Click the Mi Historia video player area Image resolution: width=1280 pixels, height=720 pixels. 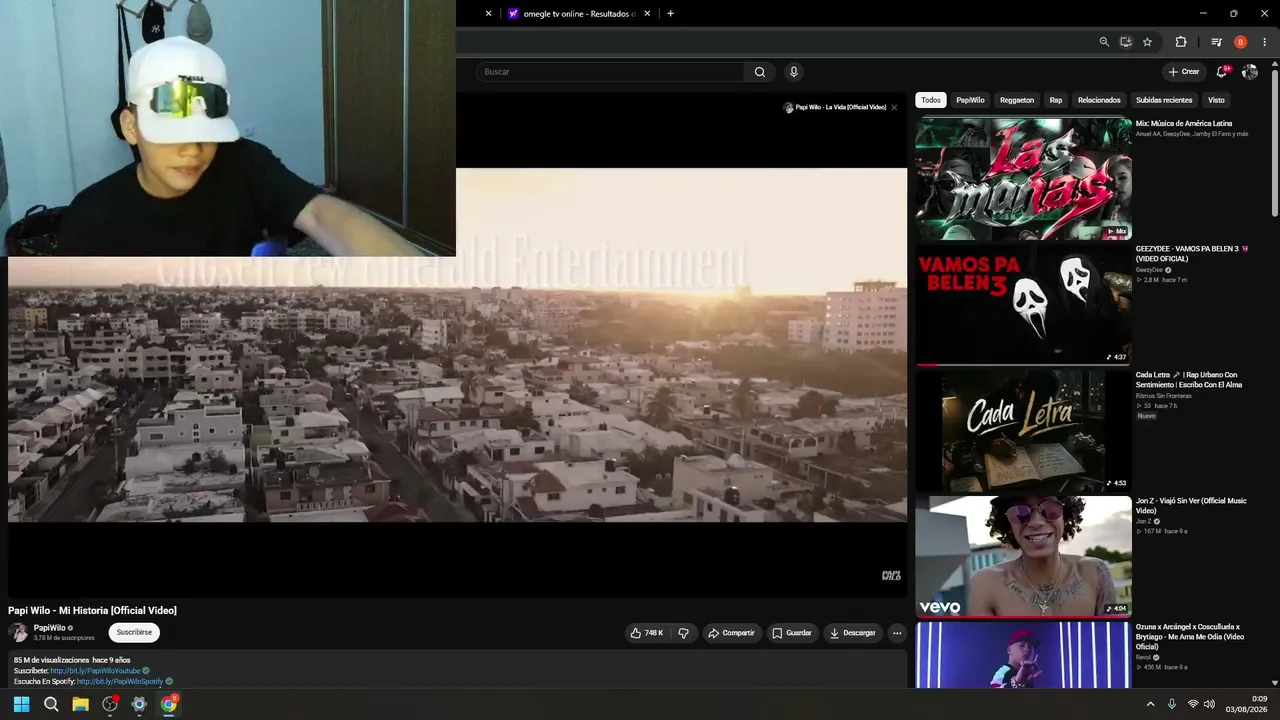457,345
